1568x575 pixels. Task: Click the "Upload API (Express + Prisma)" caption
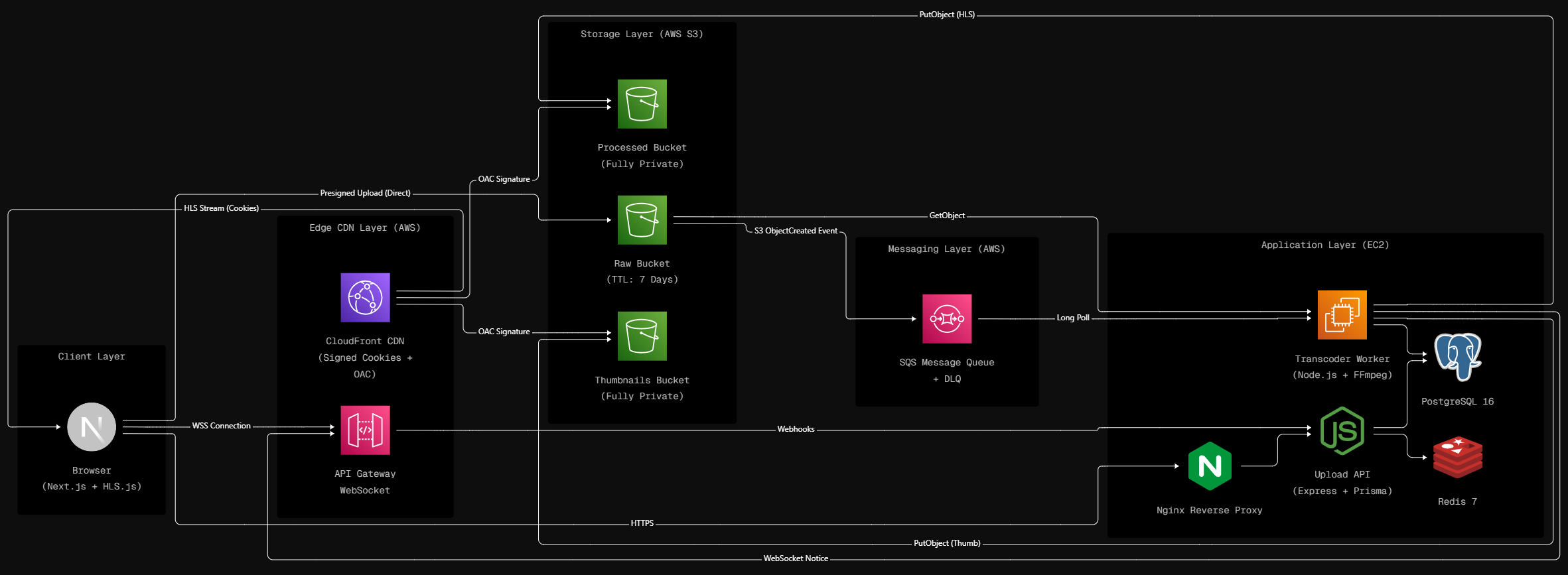(1342, 483)
